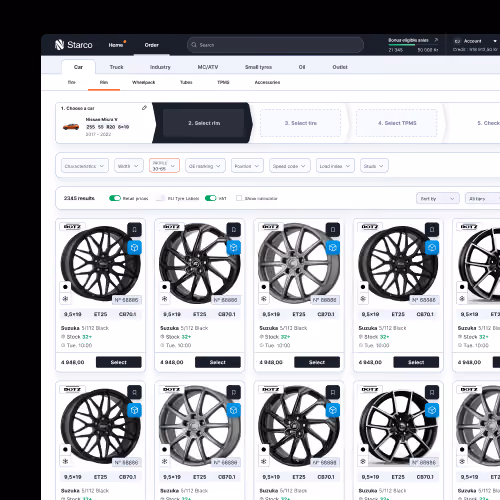This screenshot has width=500, height=500.
Task: Click snowflake icon on first second-row rim
Action: 65,461
